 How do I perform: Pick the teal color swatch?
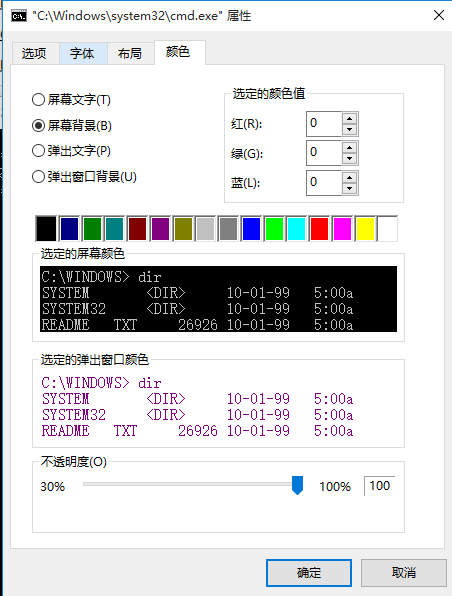click(114, 229)
